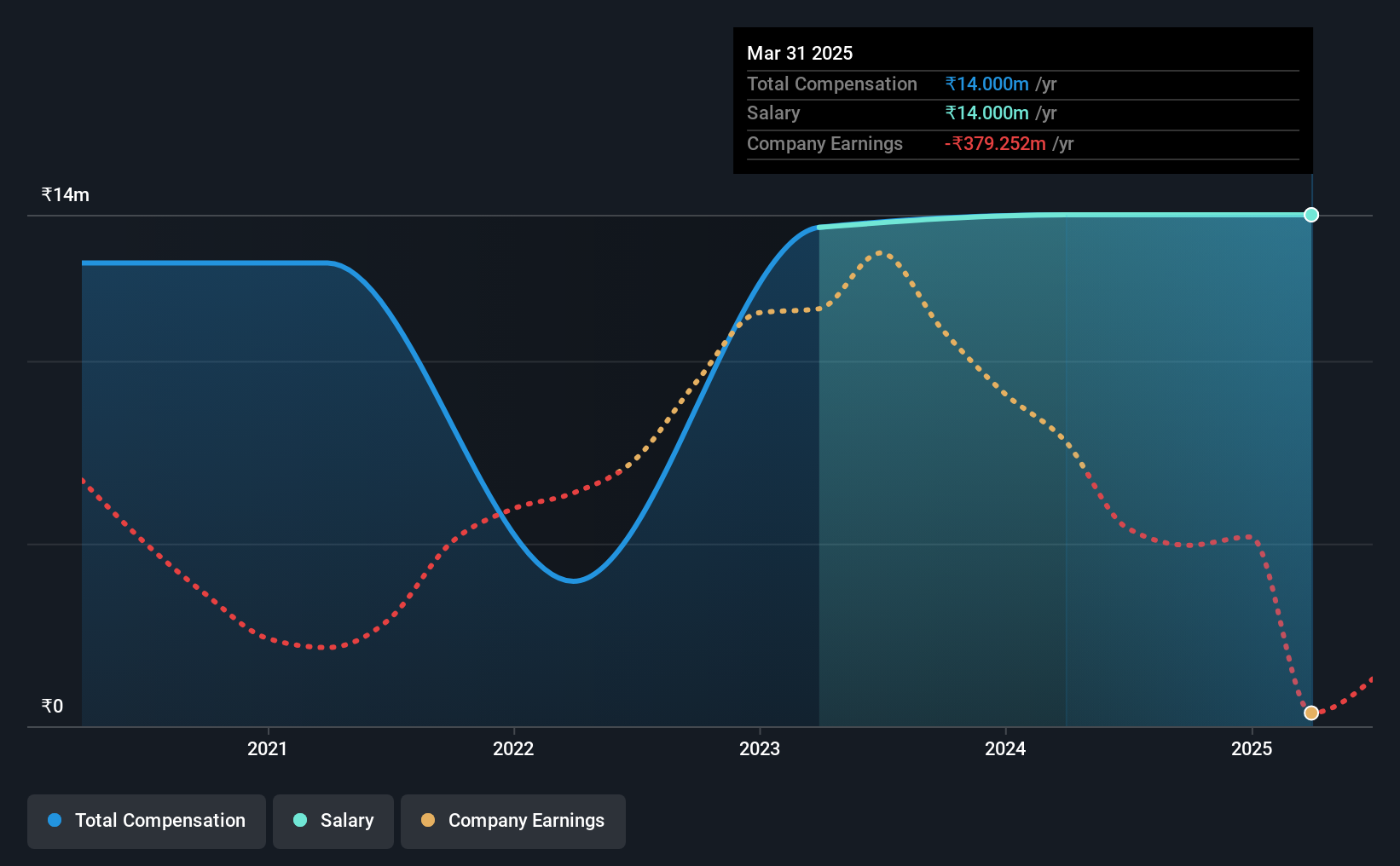The height and width of the screenshot is (866, 1400).
Task: Click the blue Total Compensation legend dot
Action: (x=55, y=820)
